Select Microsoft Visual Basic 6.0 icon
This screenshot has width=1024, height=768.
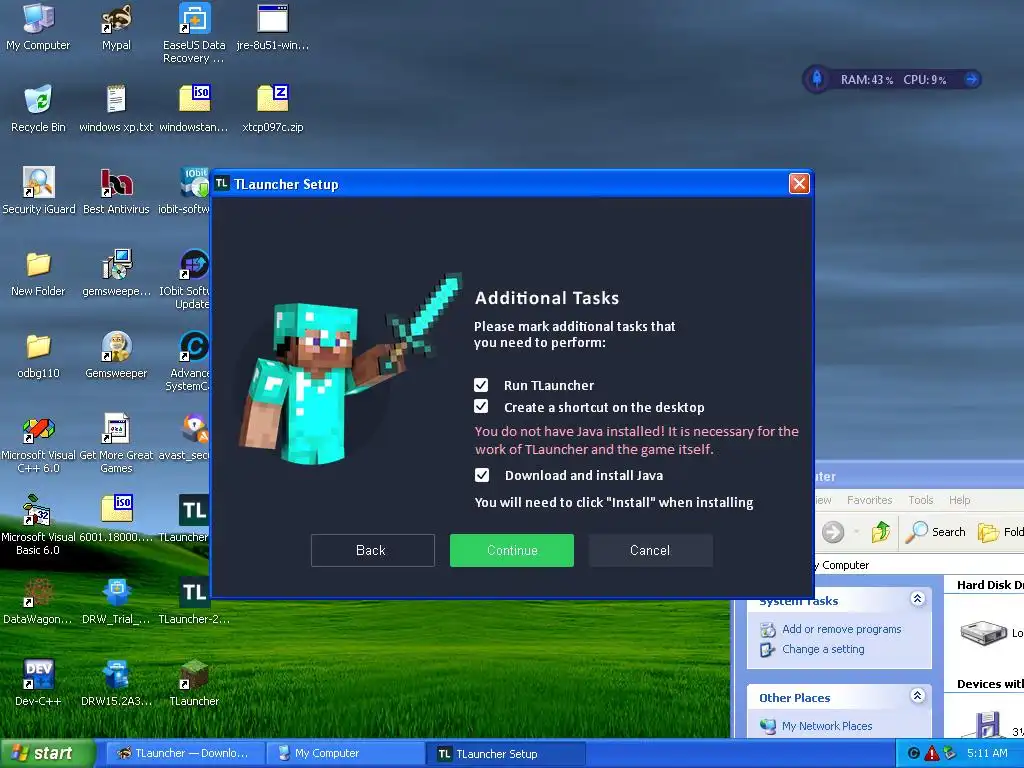[x=38, y=525]
